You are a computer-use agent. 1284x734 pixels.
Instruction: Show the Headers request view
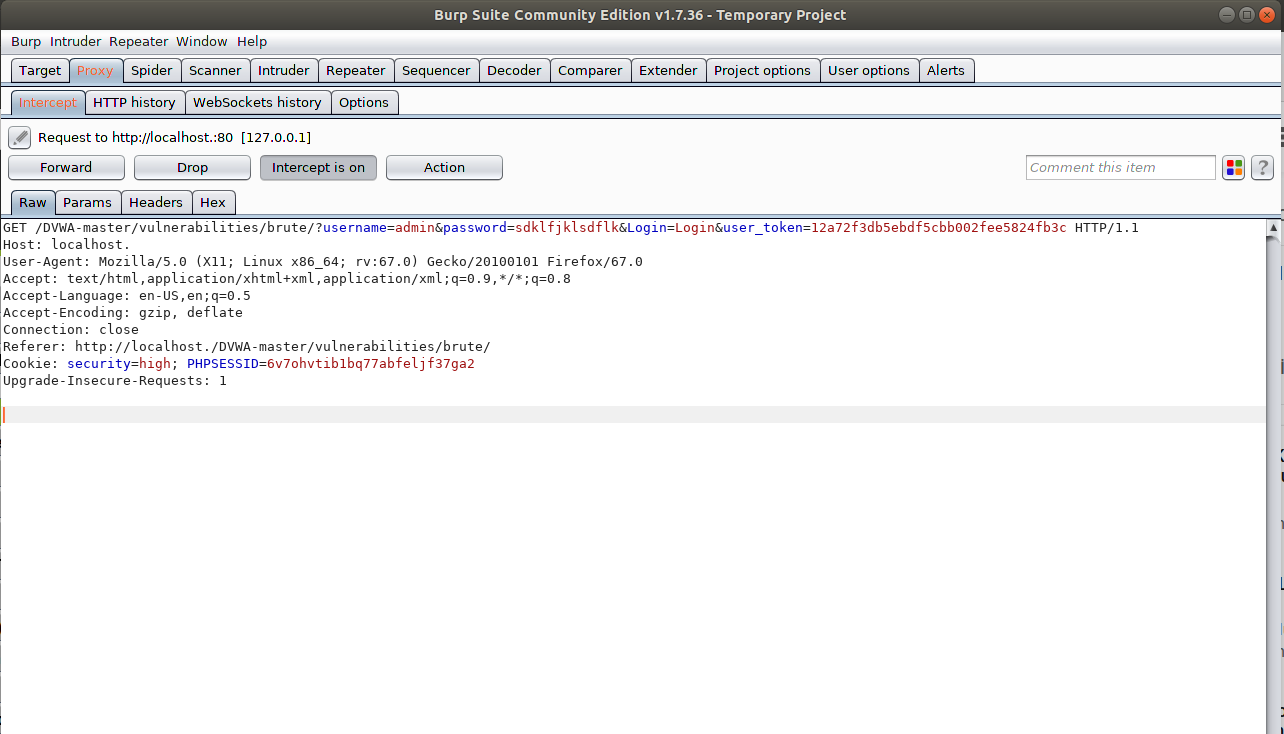click(156, 202)
